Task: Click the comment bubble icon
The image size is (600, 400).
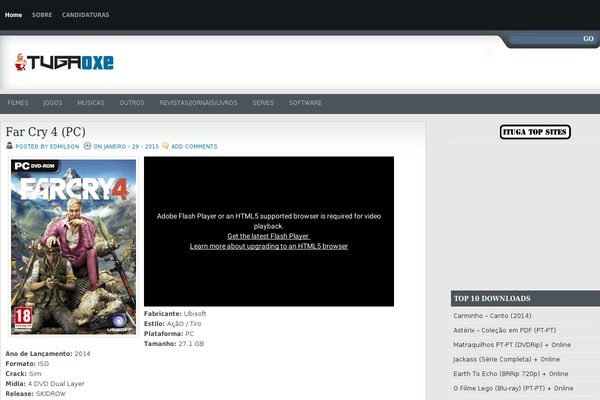Action: click(x=165, y=146)
